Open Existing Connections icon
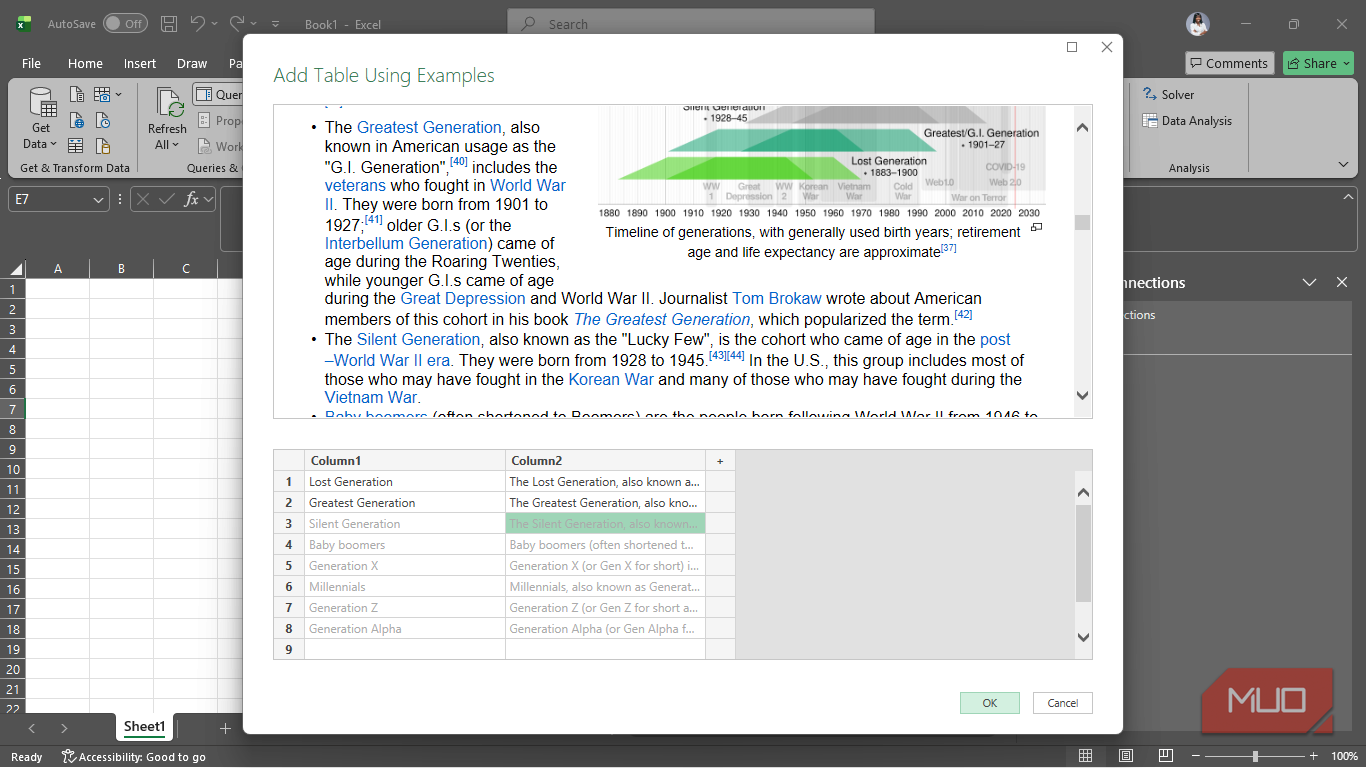Viewport: 1366px width, 768px height. click(103, 146)
